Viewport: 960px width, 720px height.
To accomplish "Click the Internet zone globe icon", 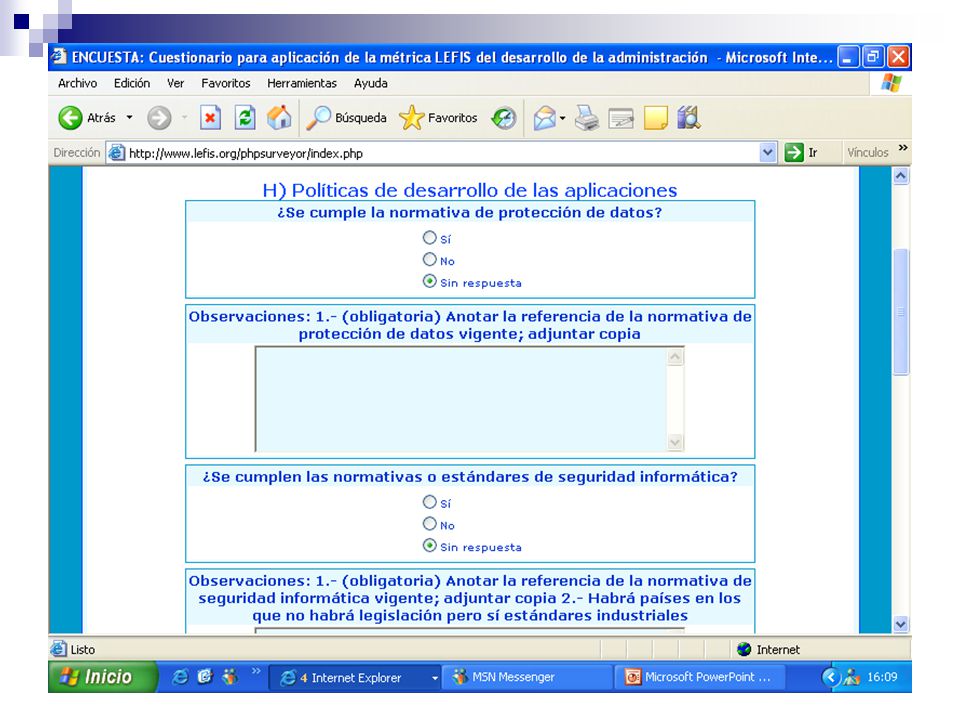I will pyautogui.click(x=744, y=649).
